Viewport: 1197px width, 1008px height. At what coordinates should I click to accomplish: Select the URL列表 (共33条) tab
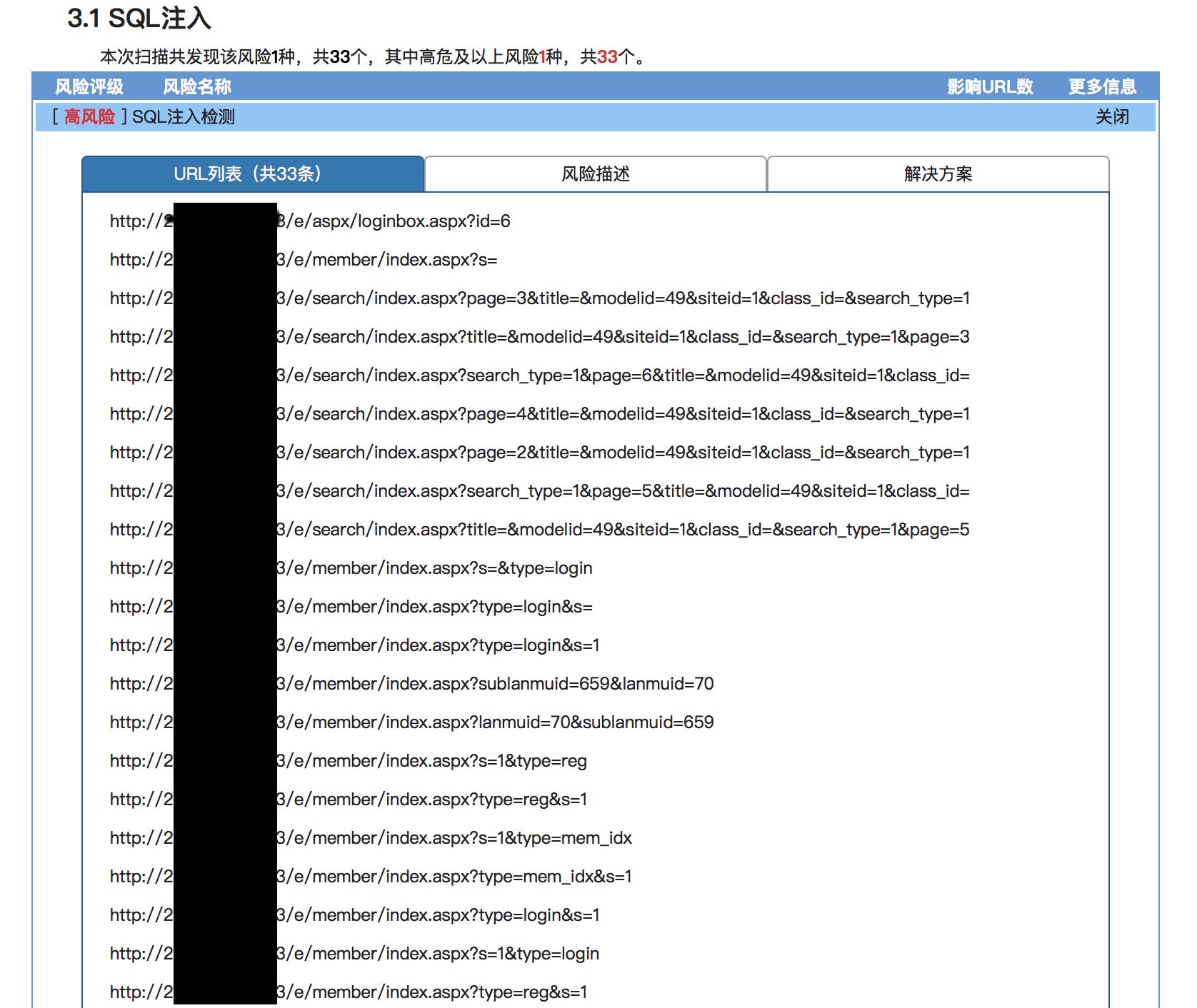click(x=253, y=174)
